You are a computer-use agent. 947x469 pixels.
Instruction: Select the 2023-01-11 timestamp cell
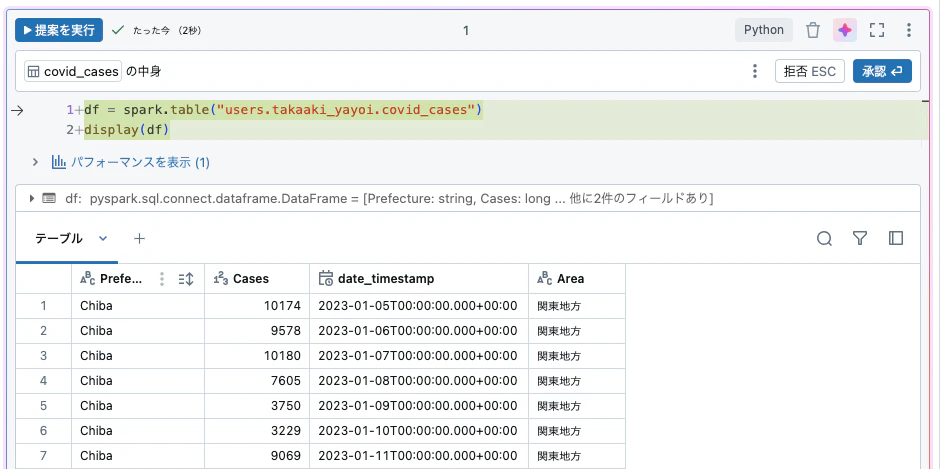click(x=419, y=456)
